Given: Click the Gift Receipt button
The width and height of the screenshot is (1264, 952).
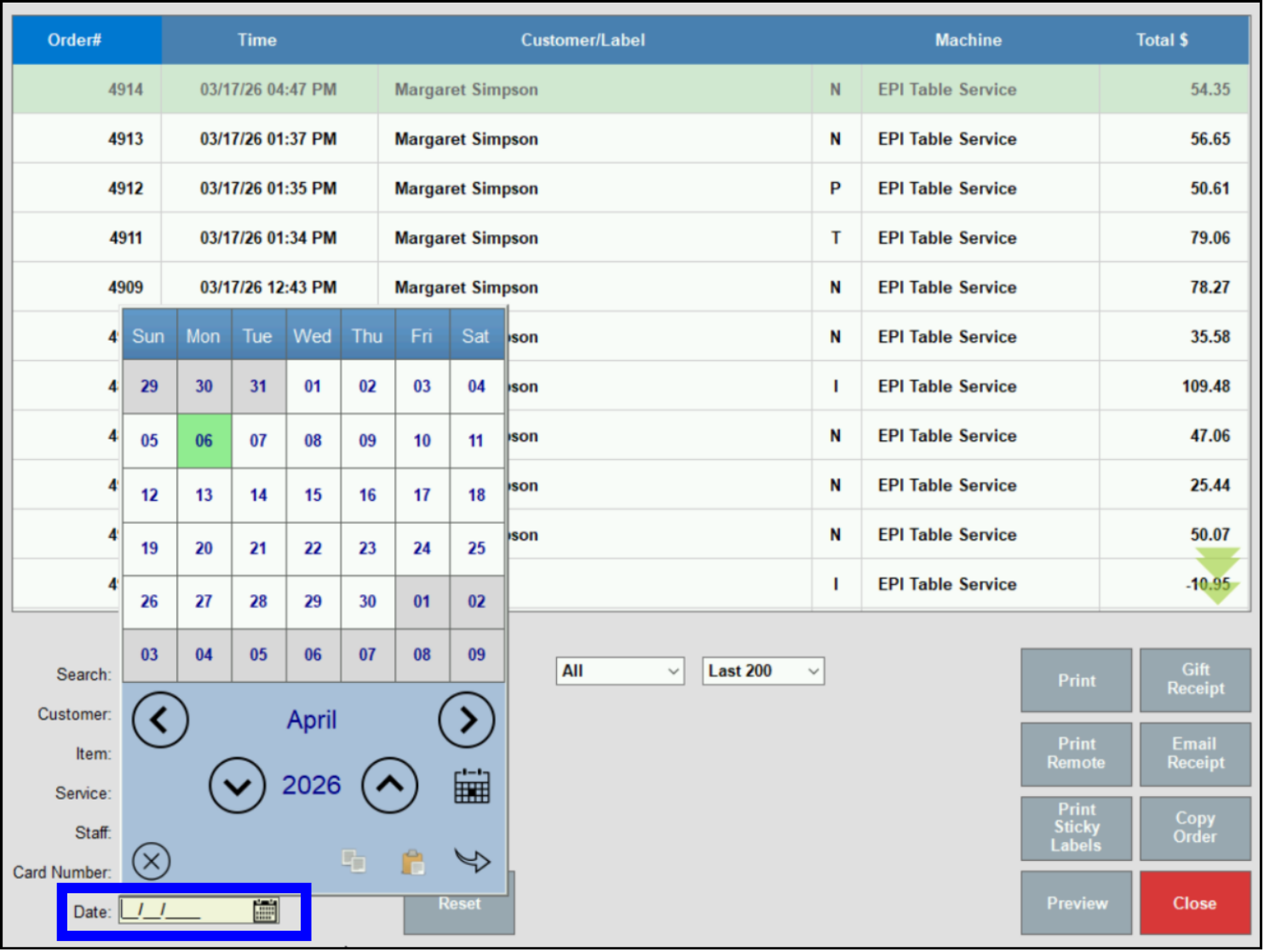Looking at the screenshot, I should 1194,680.
